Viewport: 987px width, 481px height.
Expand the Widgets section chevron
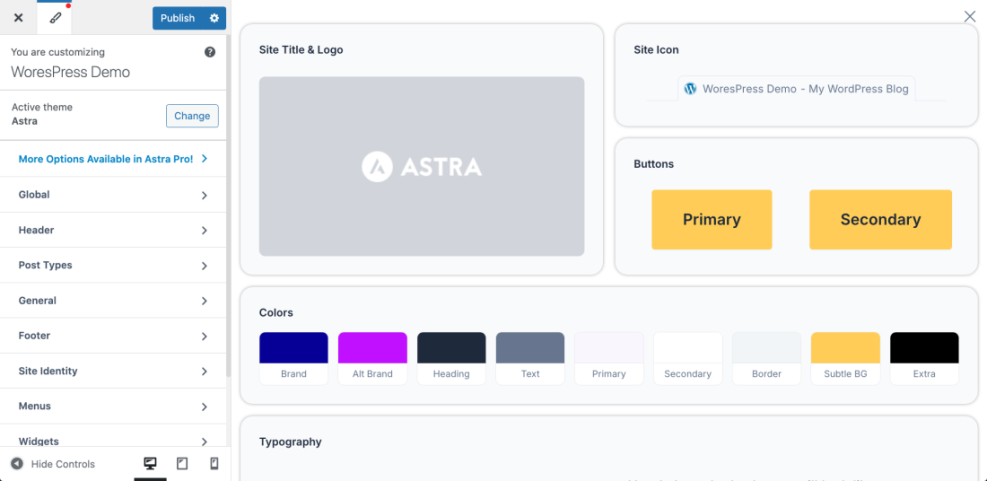[x=204, y=441]
